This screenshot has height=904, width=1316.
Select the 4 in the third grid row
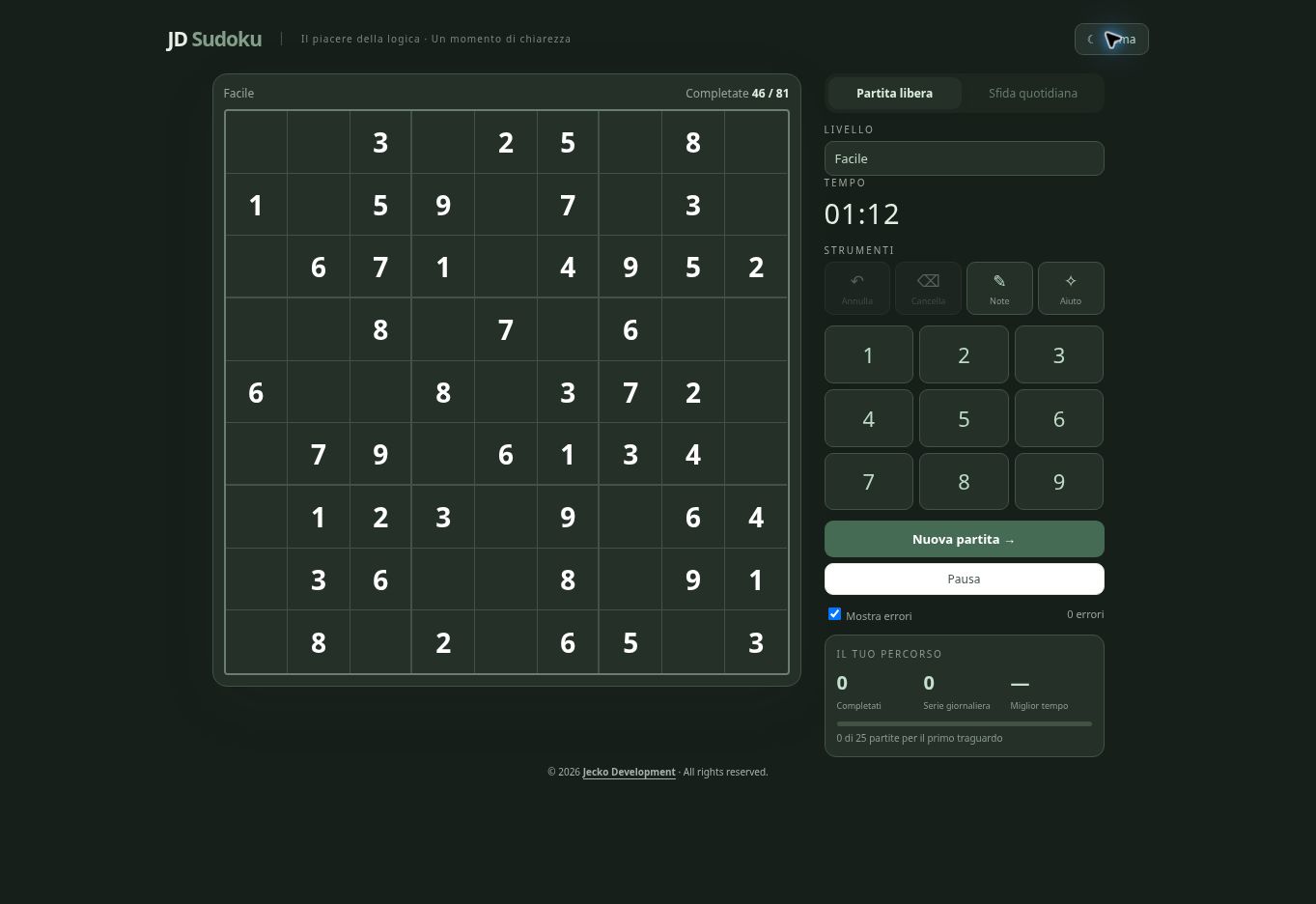(x=568, y=268)
